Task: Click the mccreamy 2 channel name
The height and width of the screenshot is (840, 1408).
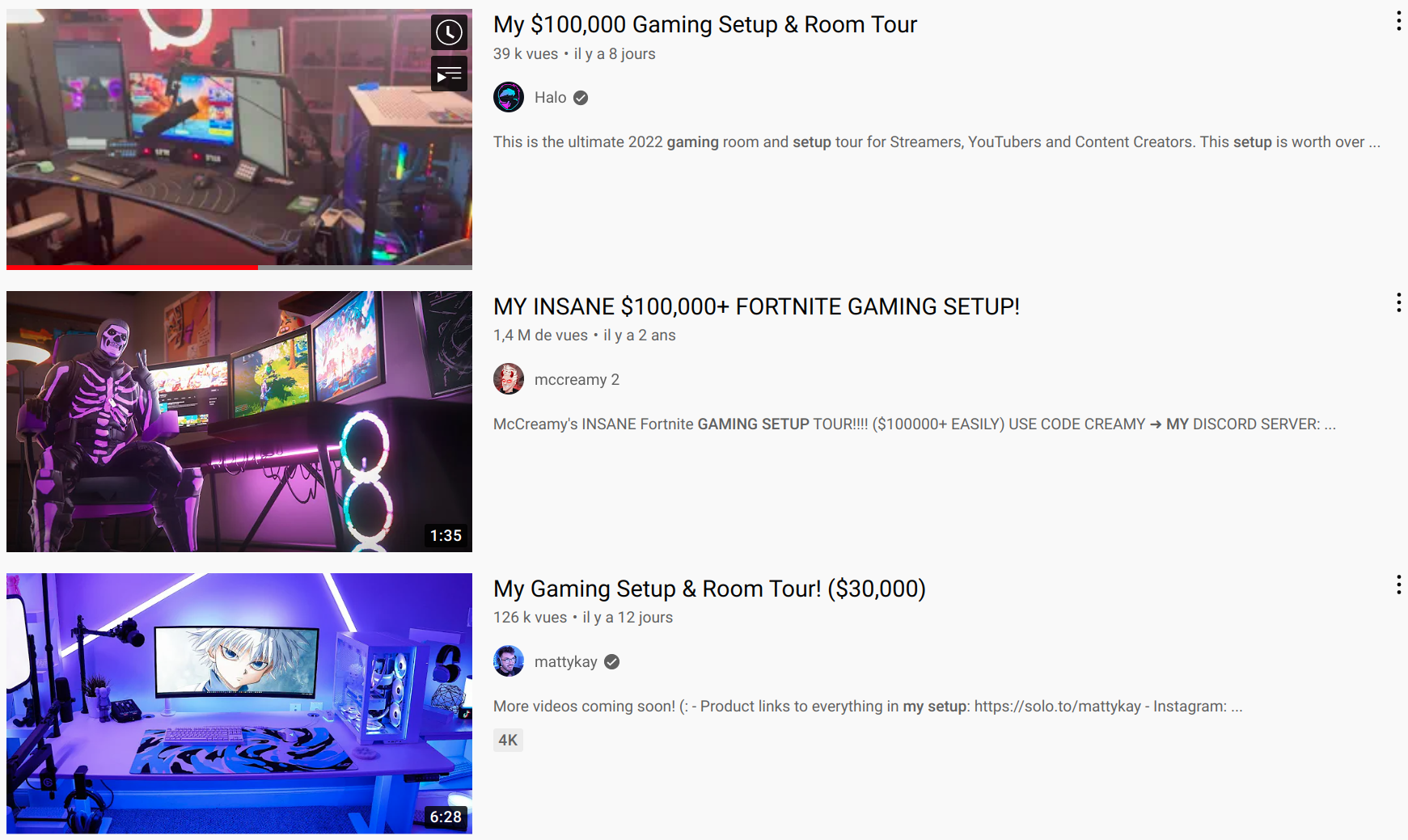Action: click(x=577, y=380)
